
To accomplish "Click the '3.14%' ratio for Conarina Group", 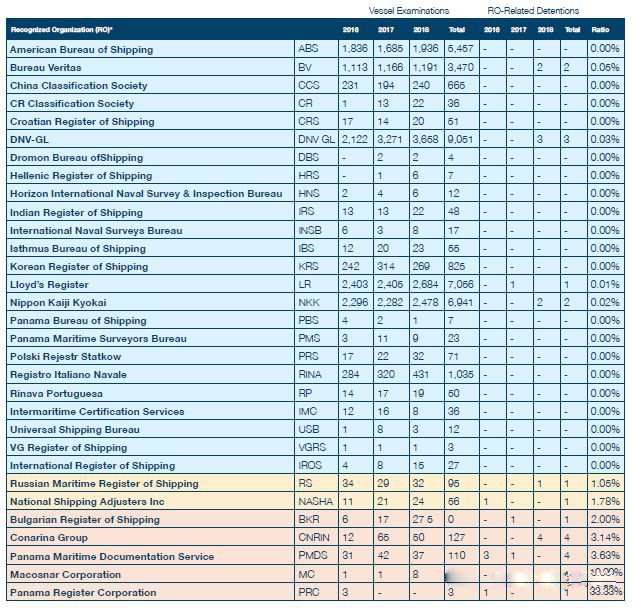I will [605, 537].
